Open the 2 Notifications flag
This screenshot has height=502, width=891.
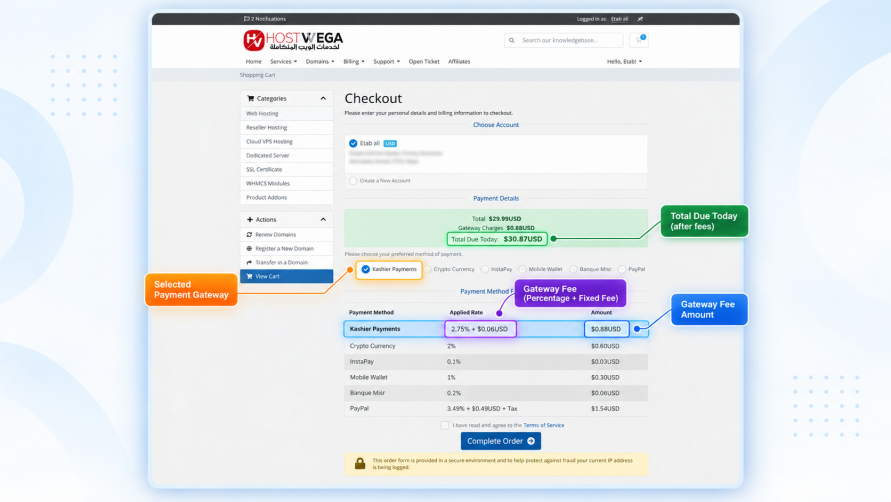click(x=265, y=19)
